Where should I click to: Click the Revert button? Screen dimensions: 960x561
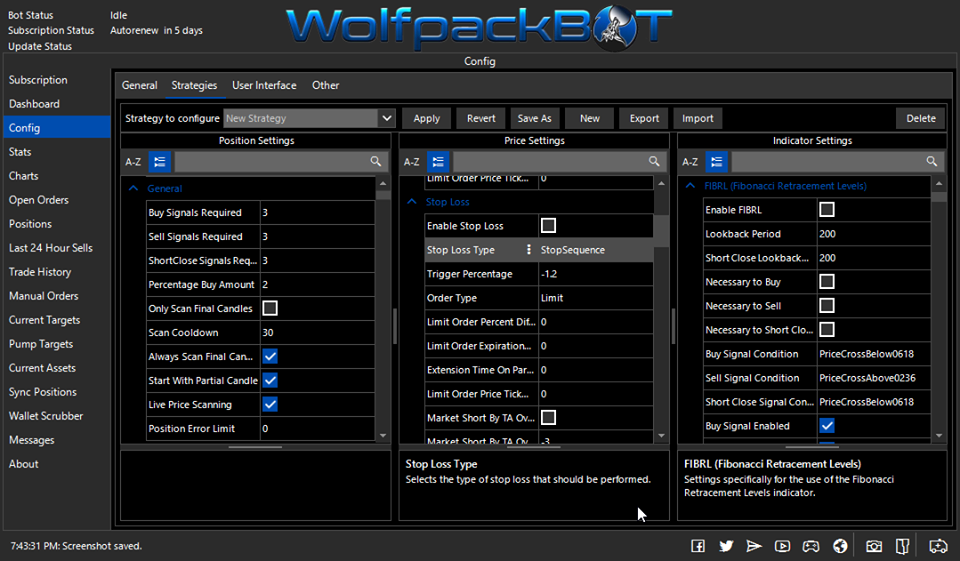pyautogui.click(x=481, y=118)
